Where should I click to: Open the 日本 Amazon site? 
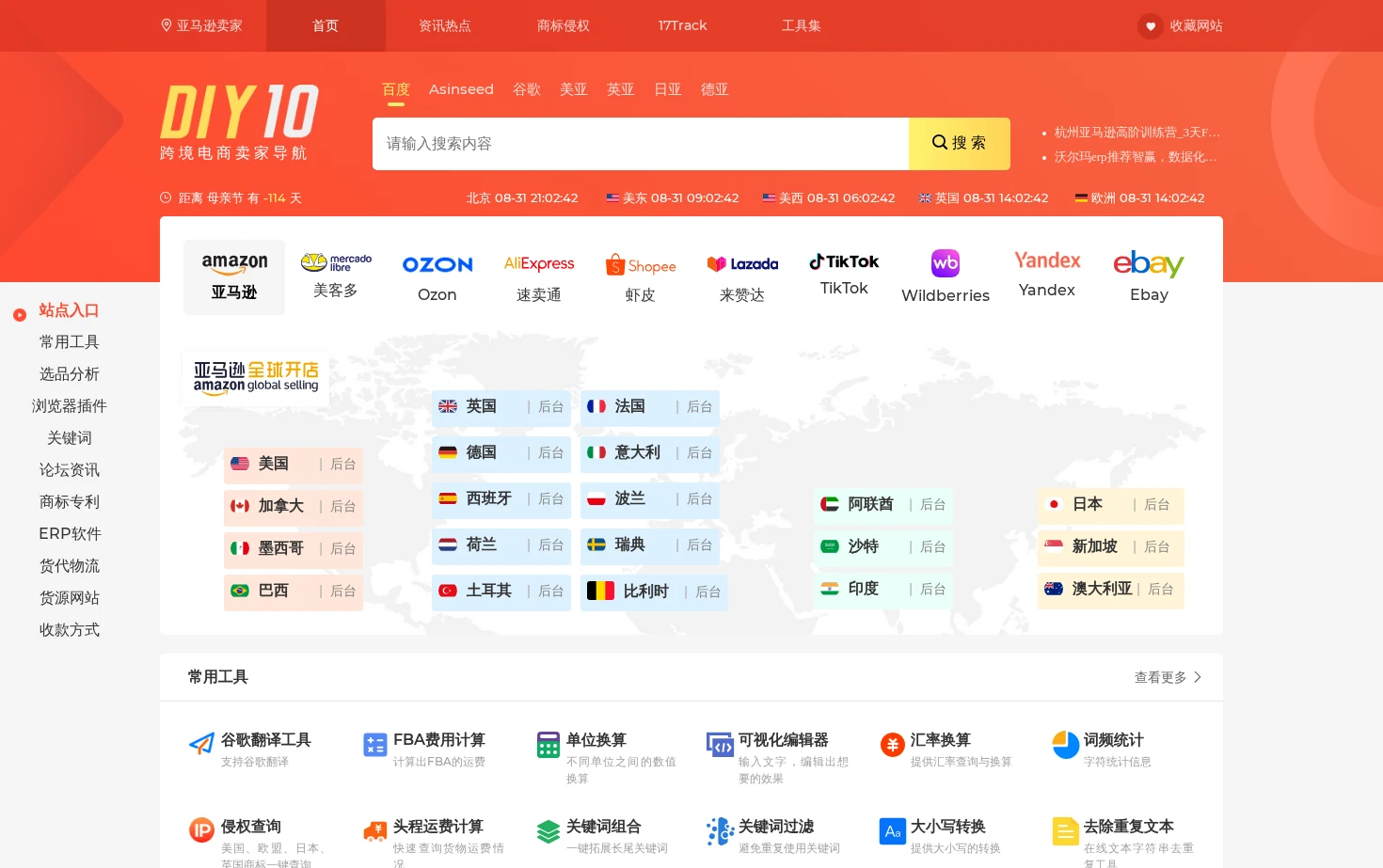click(x=1088, y=504)
